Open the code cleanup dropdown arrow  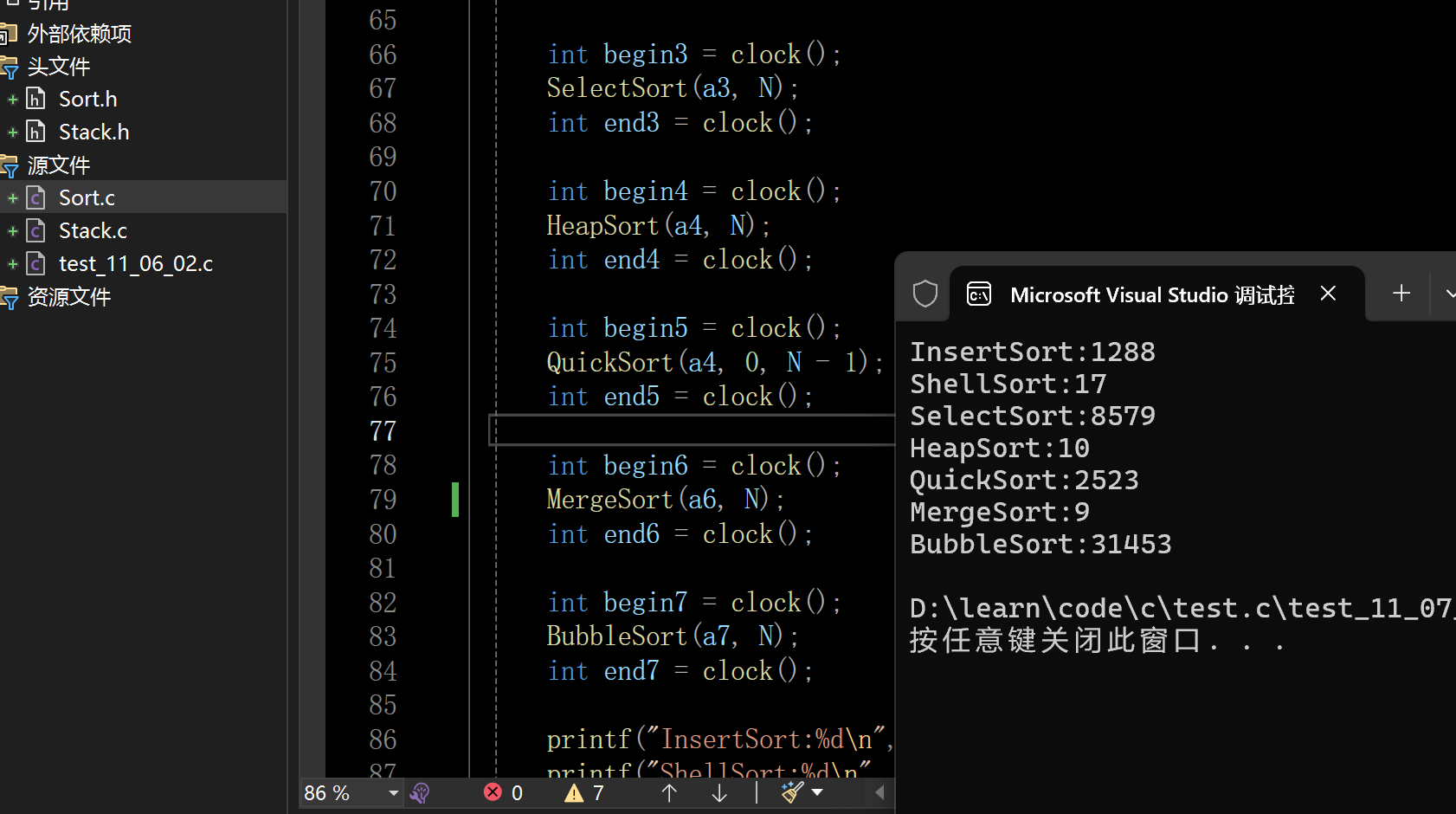point(817,792)
